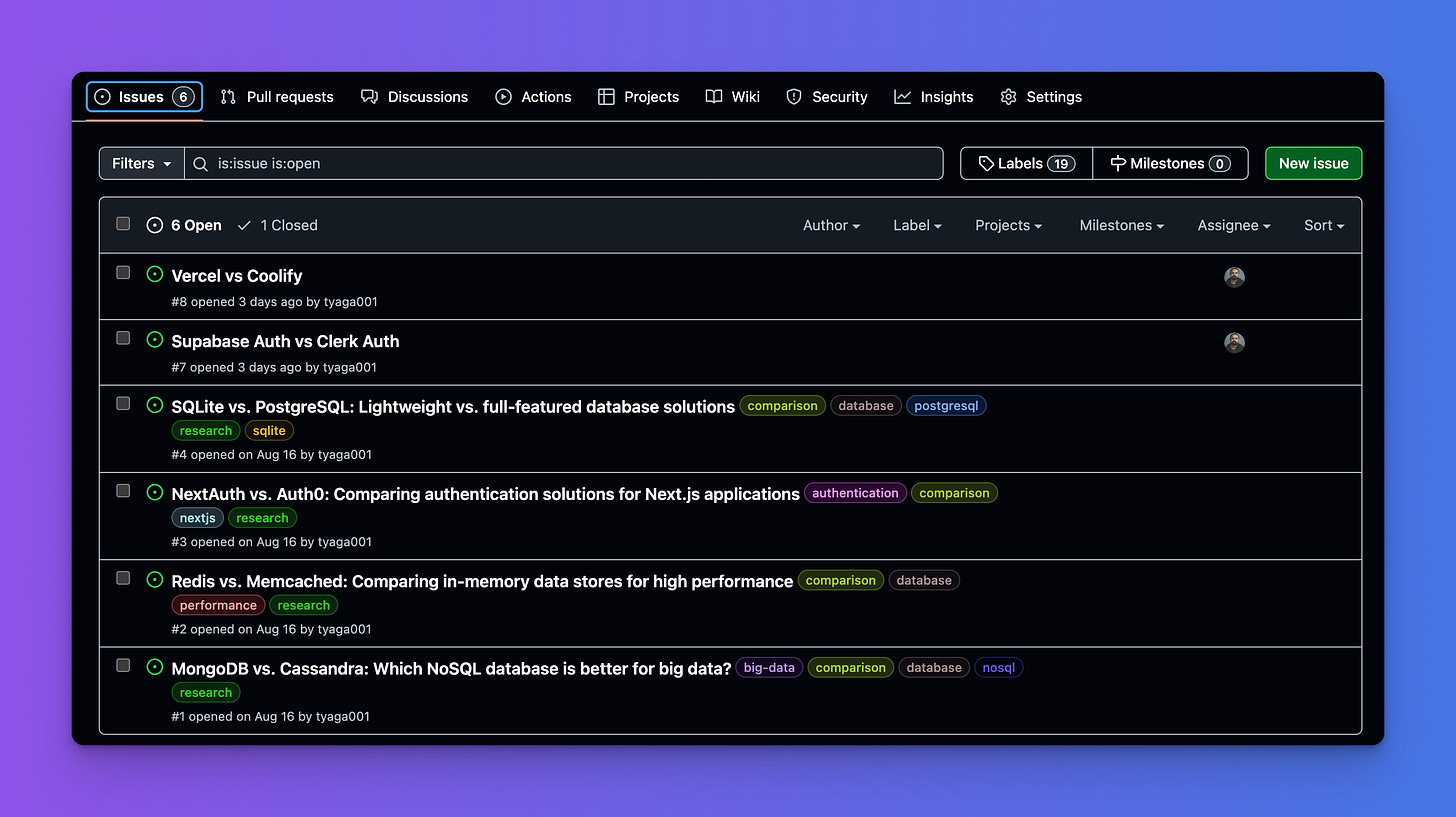
Task: Click the sqlite label tag
Action: (x=269, y=431)
